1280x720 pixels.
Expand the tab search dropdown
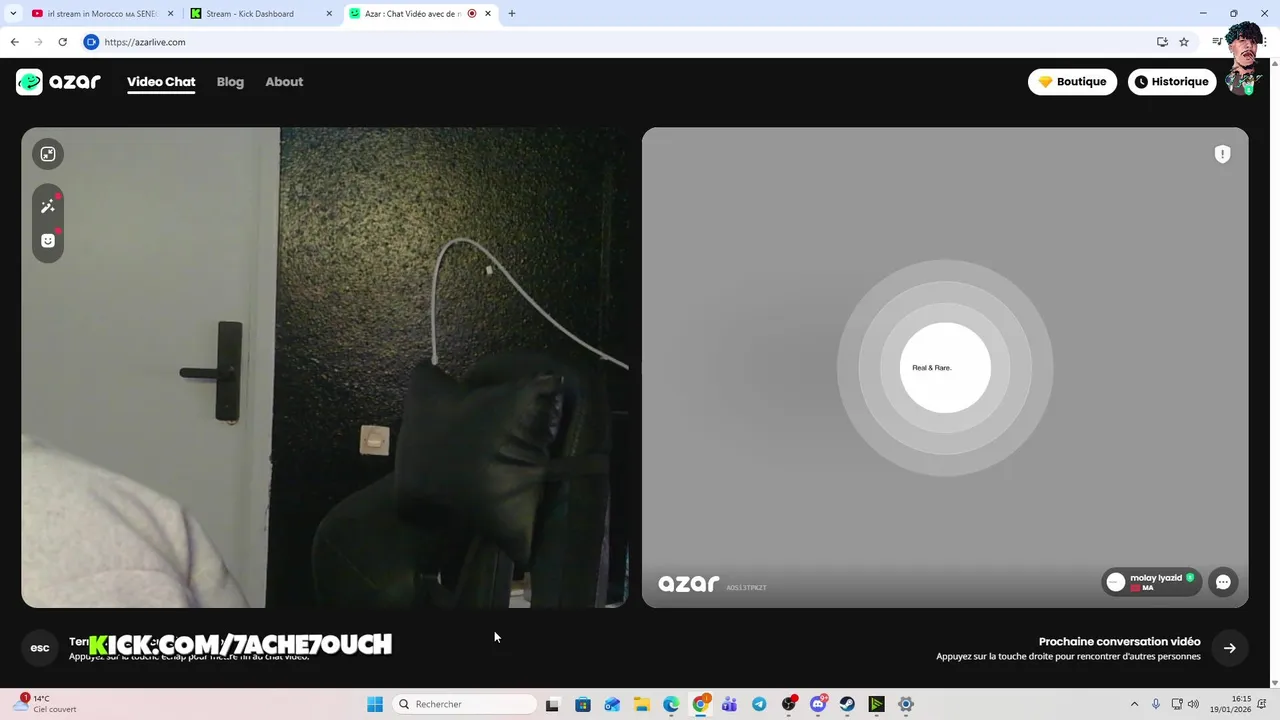click(13, 14)
